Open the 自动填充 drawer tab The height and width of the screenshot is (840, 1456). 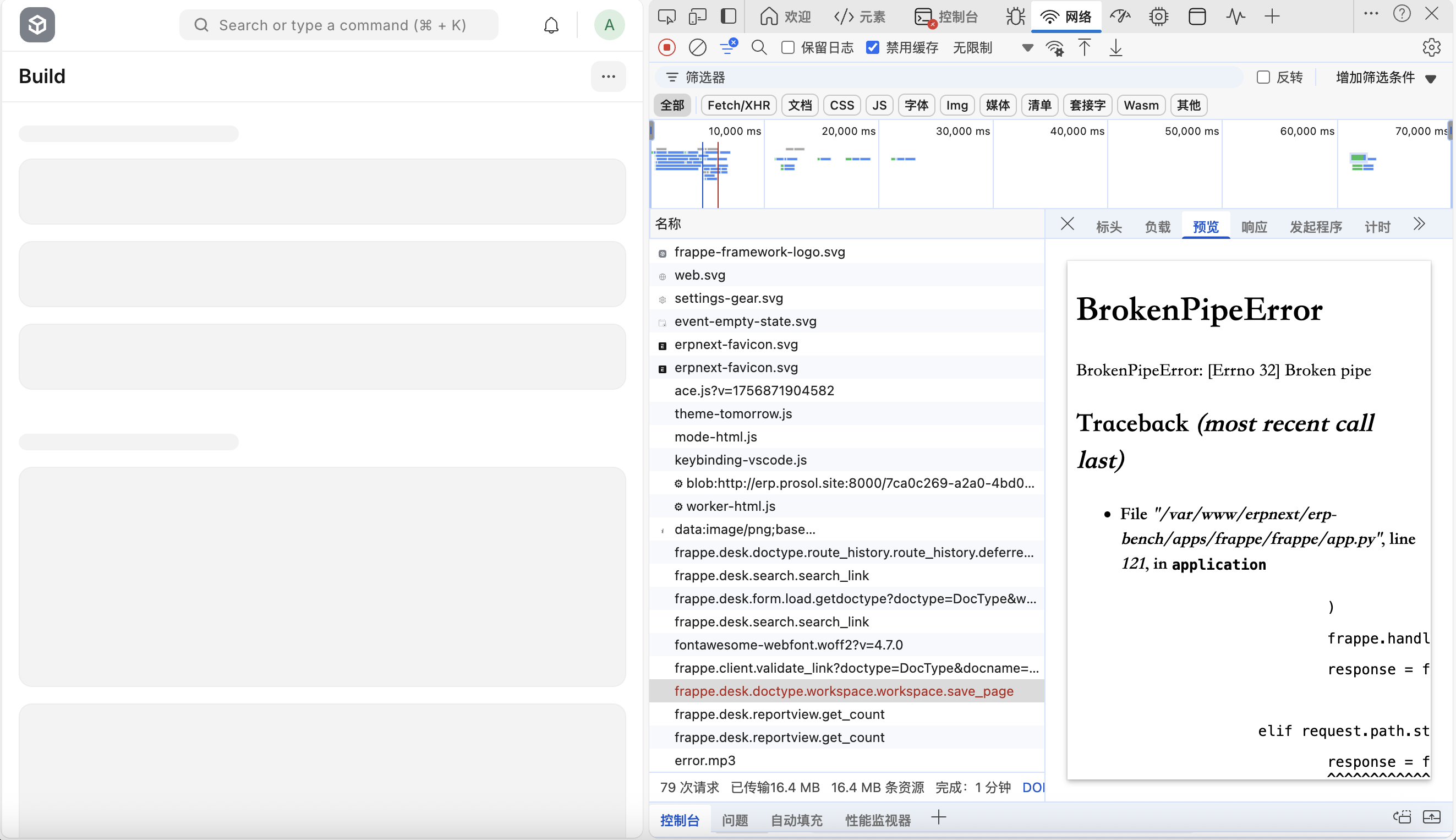click(796, 820)
